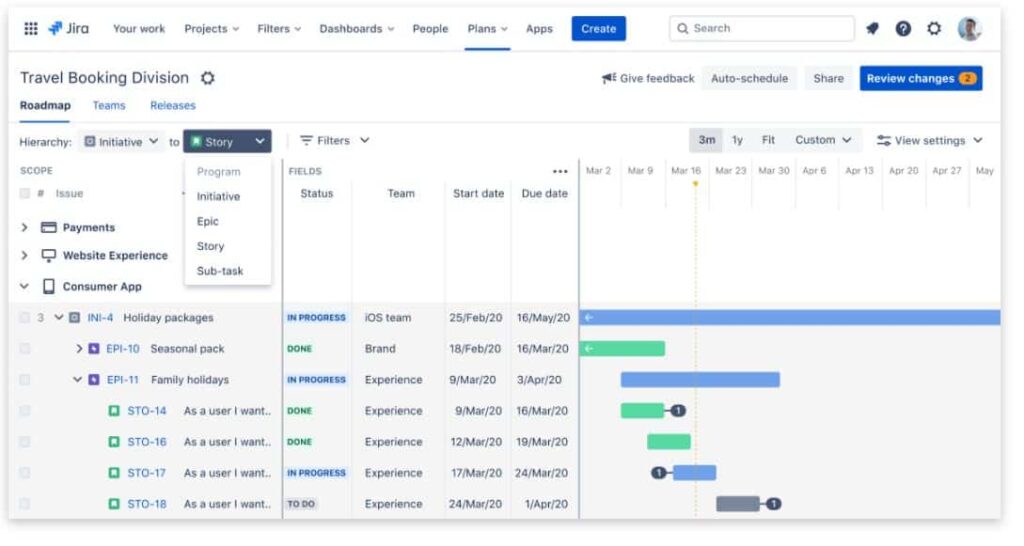1024x546 pixels.
Task: Open the notifications icon
Action: [x=872, y=28]
